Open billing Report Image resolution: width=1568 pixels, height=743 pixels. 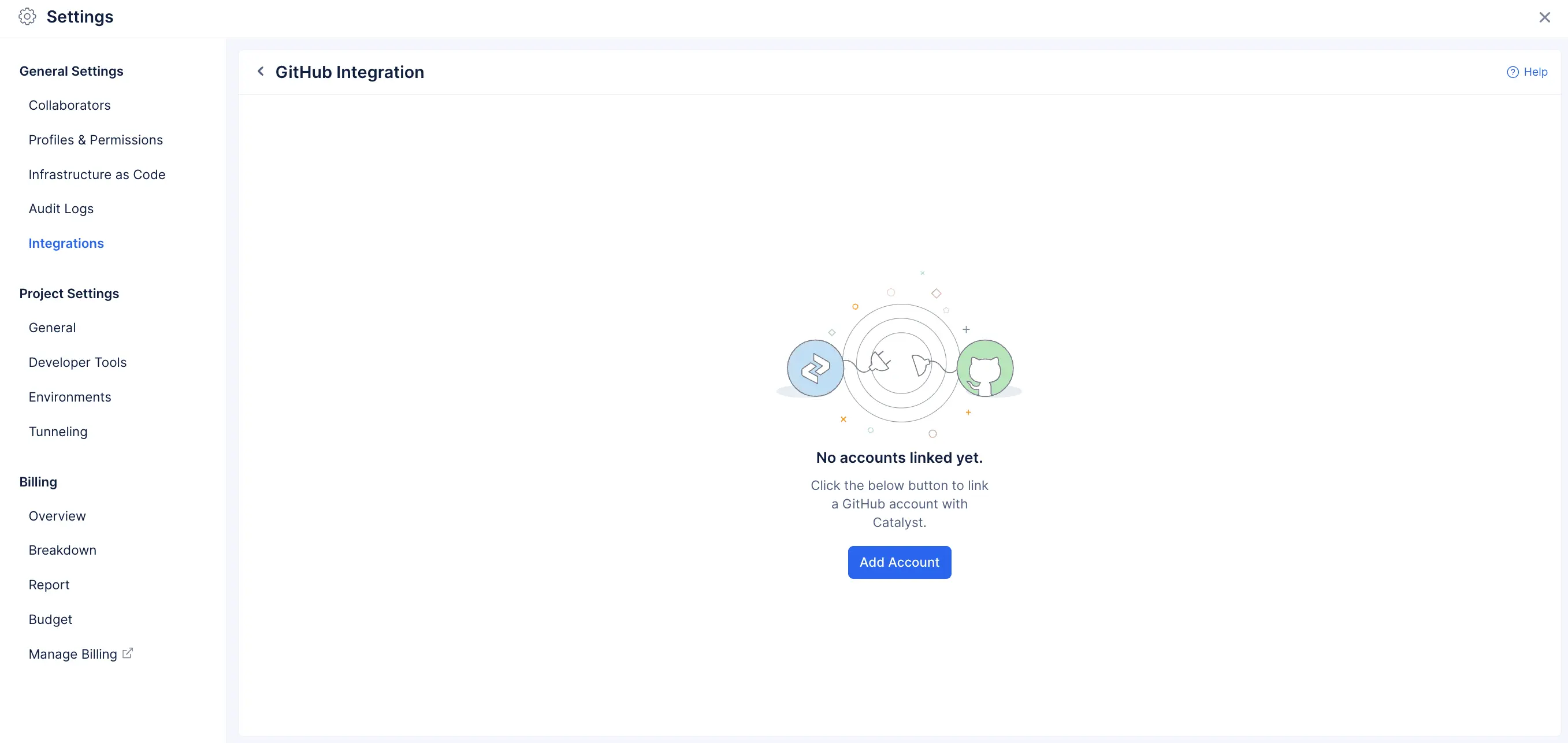(x=49, y=585)
